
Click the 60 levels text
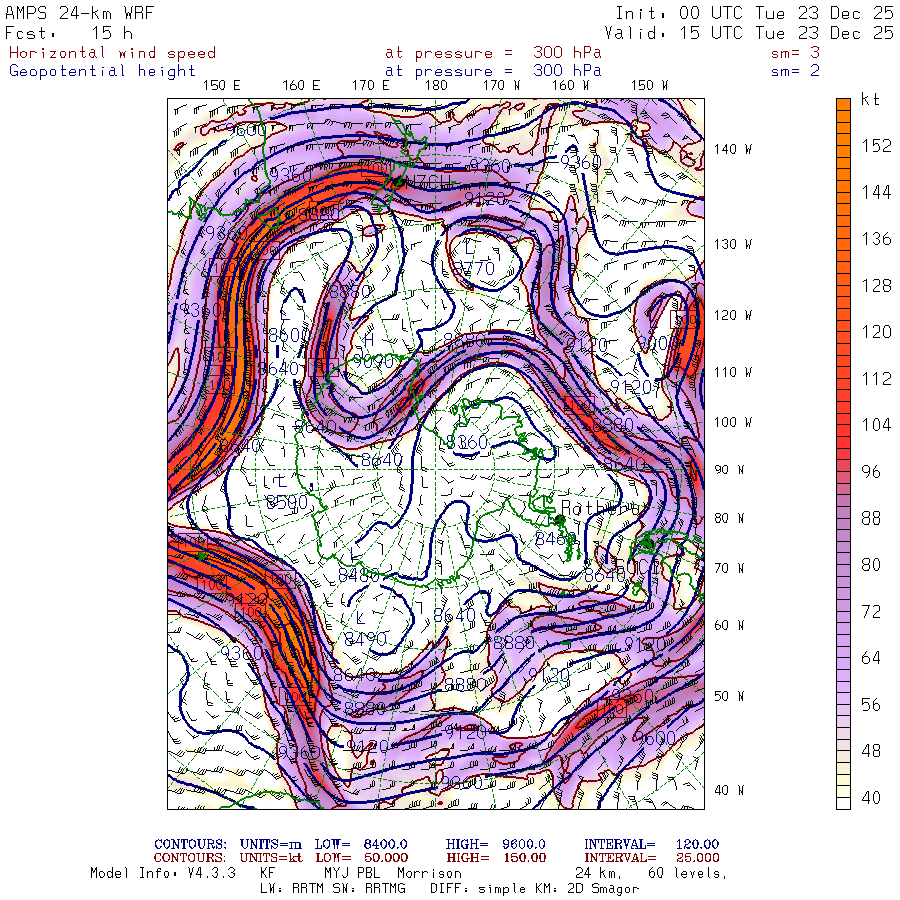click(x=688, y=874)
